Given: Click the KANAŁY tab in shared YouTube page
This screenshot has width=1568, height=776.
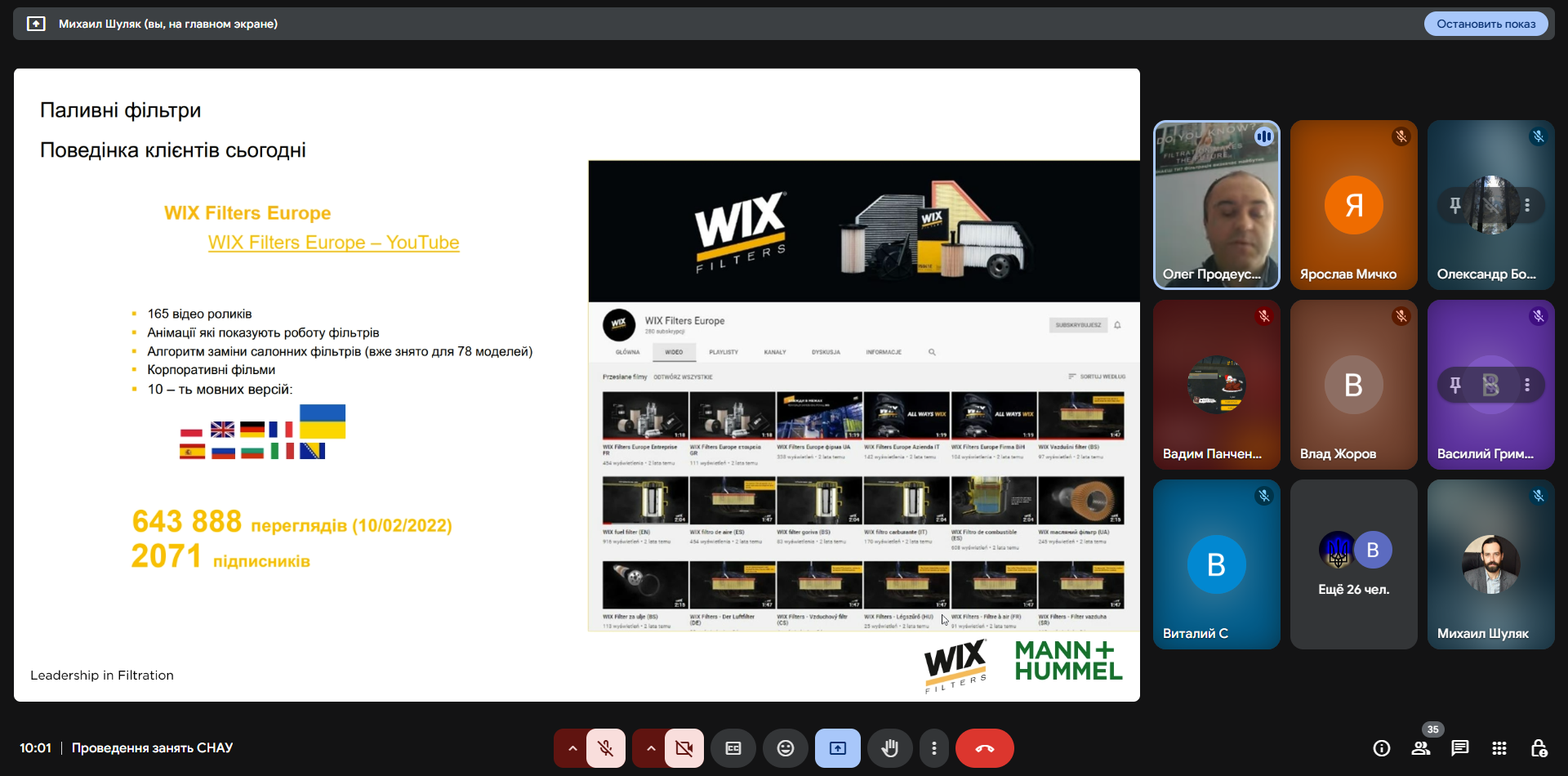Looking at the screenshot, I should (775, 352).
